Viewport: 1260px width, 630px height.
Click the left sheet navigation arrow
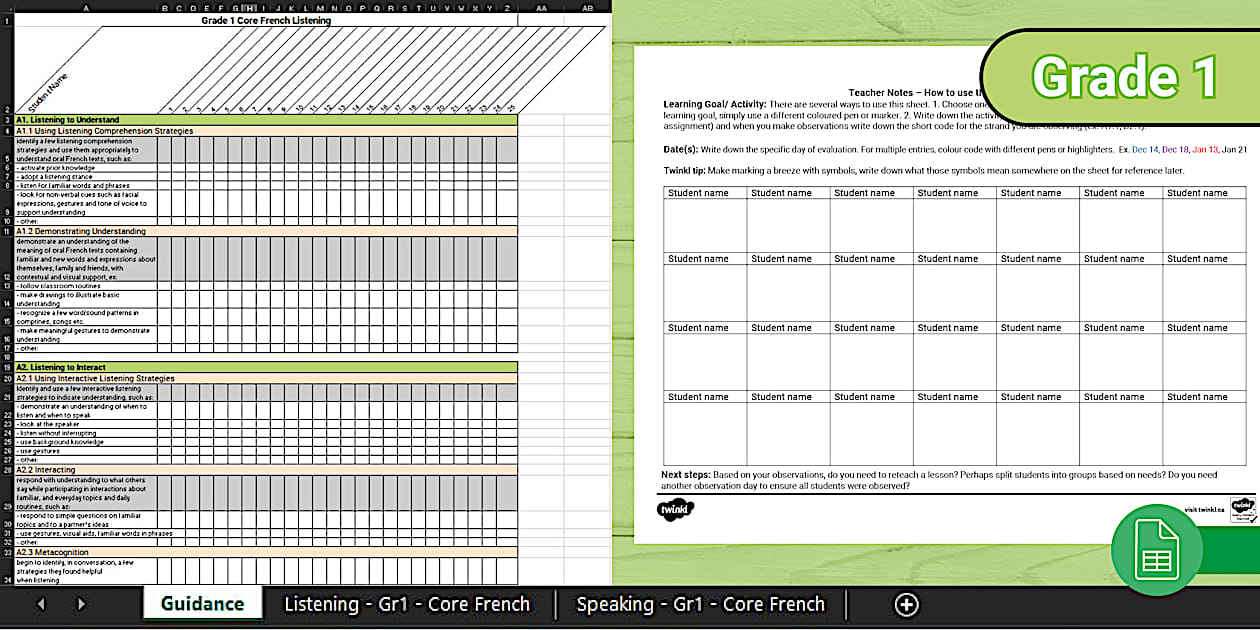click(40, 605)
